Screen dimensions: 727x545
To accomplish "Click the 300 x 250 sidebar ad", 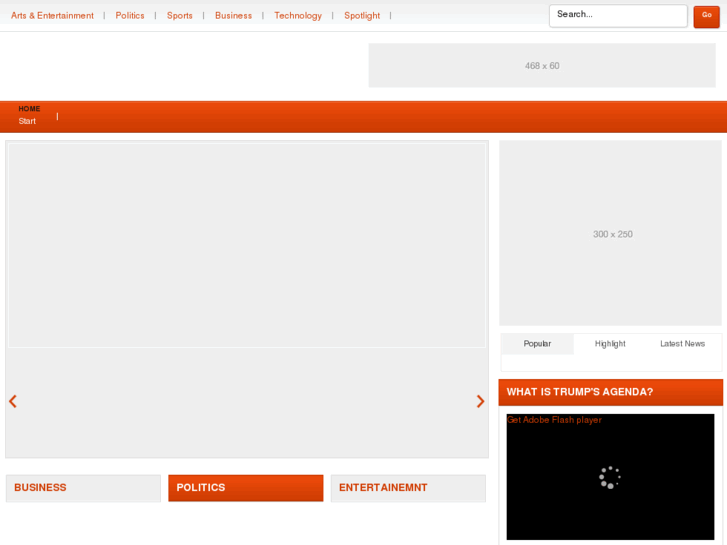I will (610, 233).
